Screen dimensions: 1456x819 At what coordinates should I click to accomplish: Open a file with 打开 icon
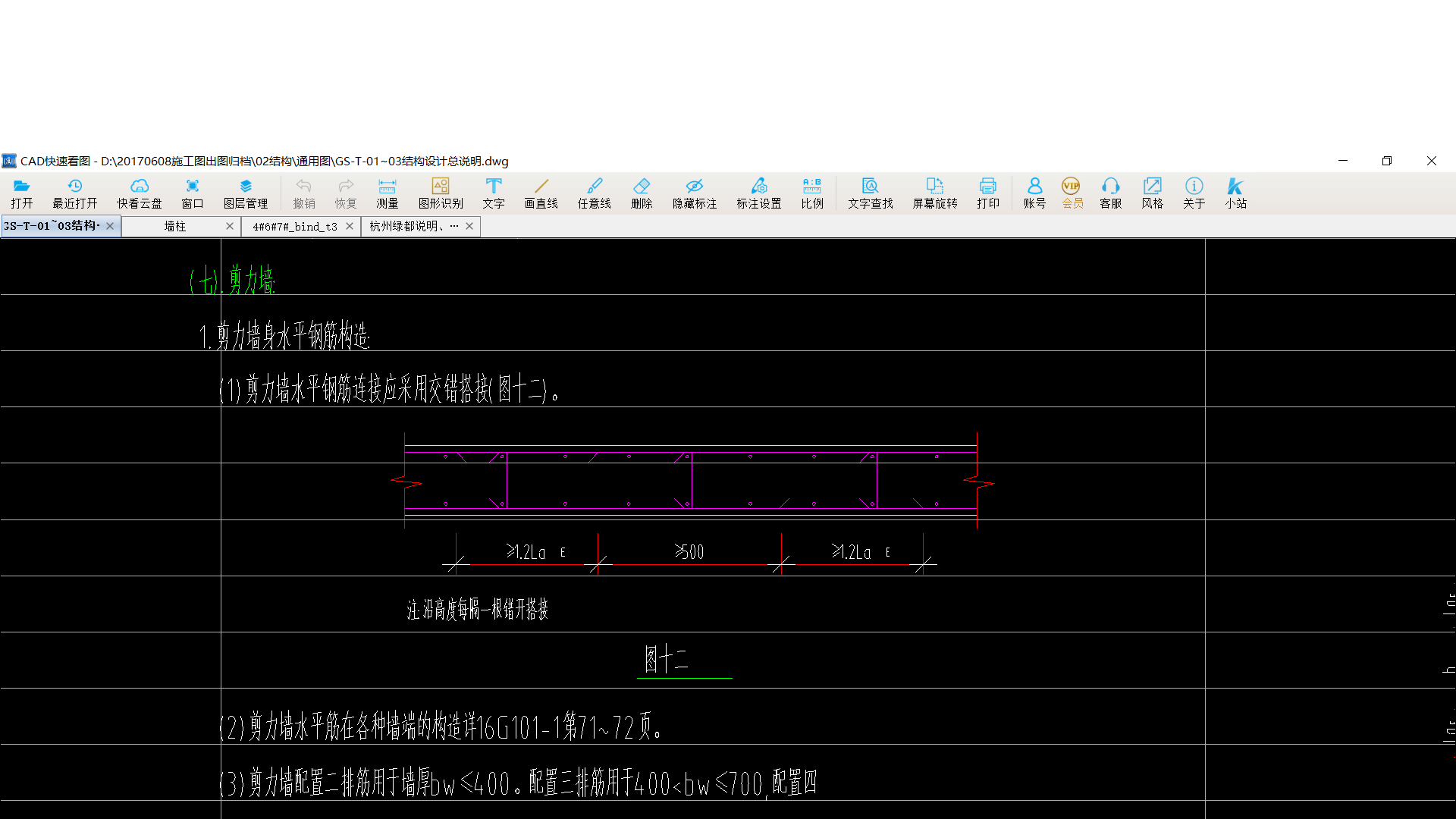point(21,193)
